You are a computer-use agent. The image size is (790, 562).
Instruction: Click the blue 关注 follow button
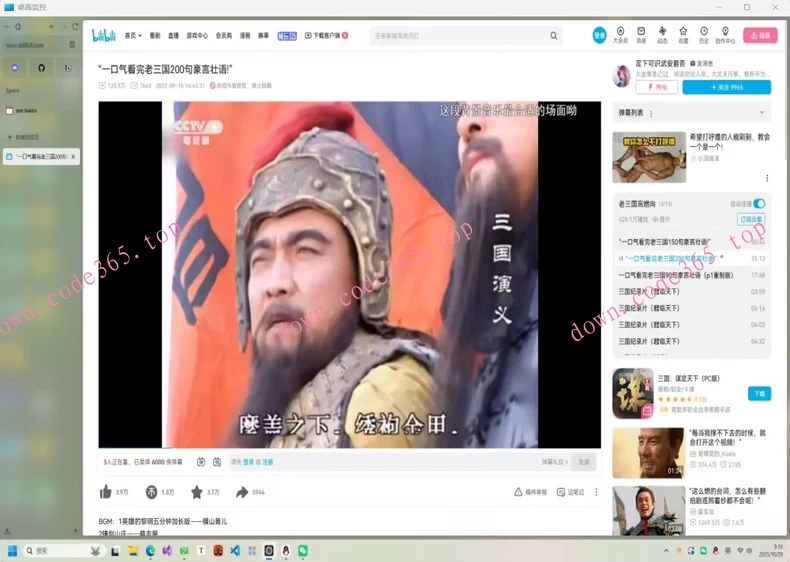click(726, 87)
